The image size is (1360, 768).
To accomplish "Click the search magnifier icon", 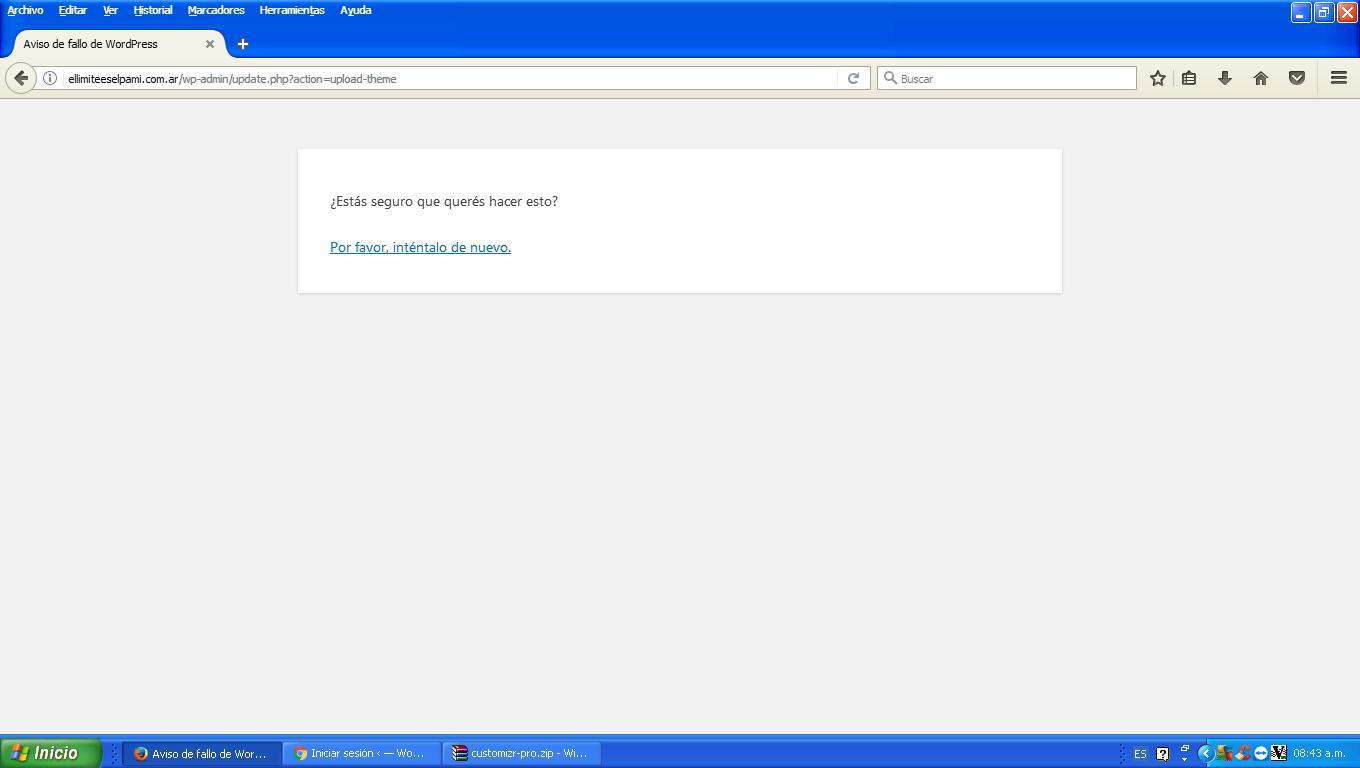I will (890, 78).
